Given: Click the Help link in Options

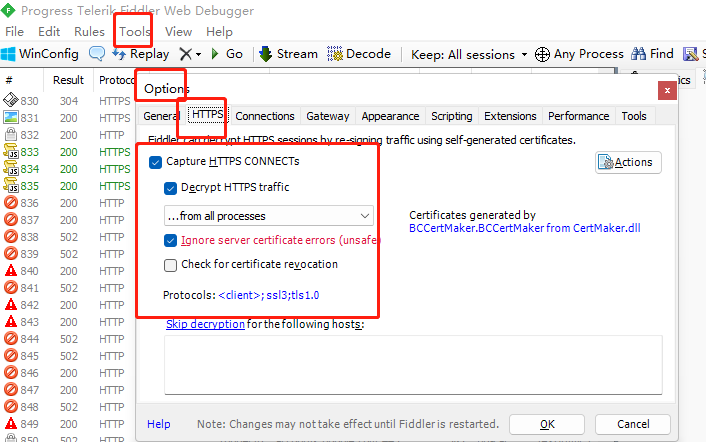Looking at the screenshot, I should point(158,424).
